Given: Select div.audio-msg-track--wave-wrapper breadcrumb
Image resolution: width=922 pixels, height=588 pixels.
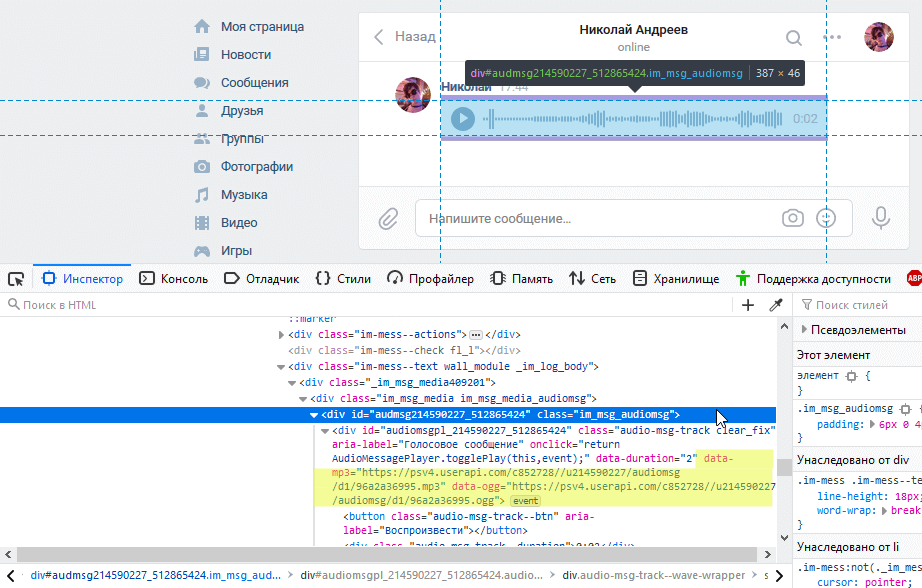Looking at the screenshot, I should (x=653, y=575).
